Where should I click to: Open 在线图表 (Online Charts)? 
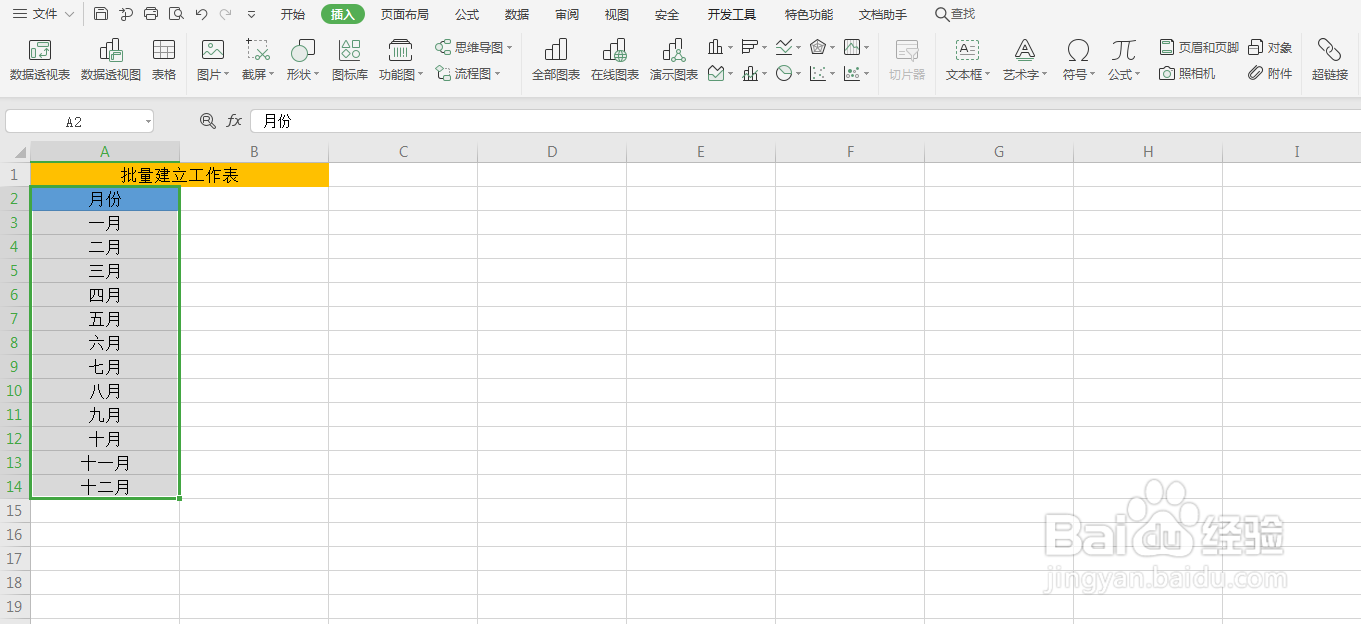pos(615,60)
